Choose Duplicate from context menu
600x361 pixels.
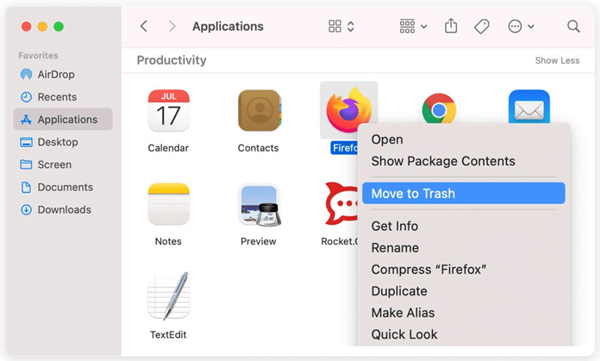(x=463, y=291)
